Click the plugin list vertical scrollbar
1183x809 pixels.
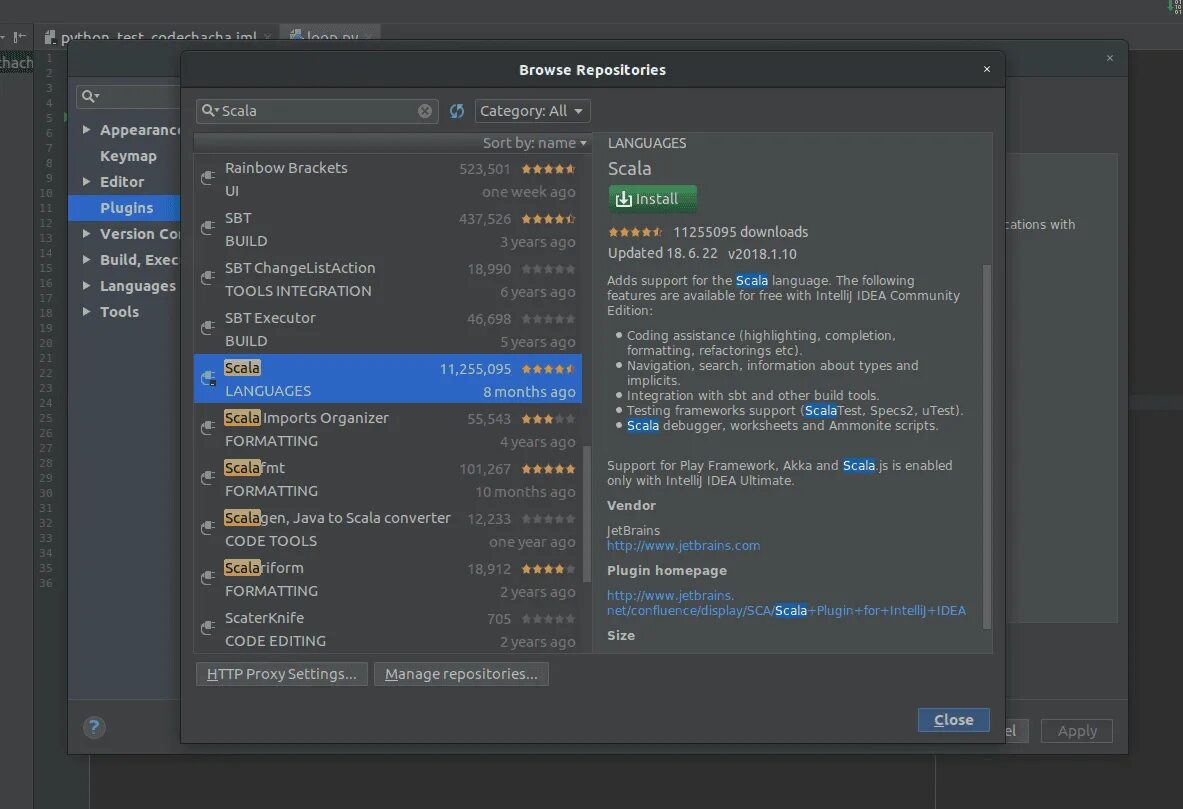586,513
